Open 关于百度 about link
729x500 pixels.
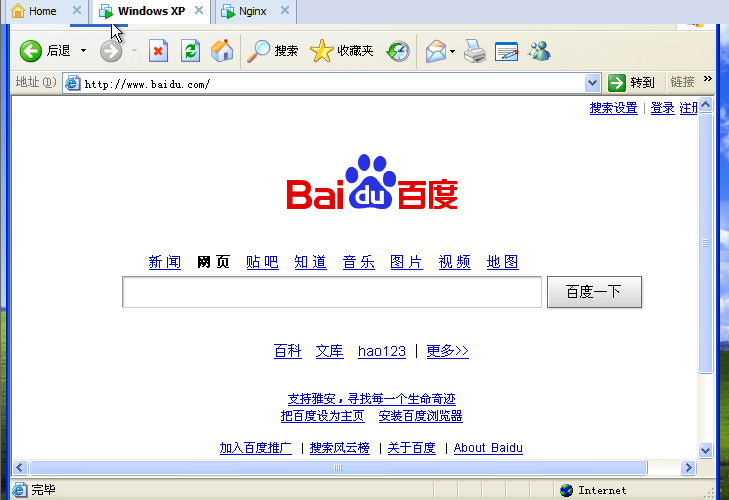pyautogui.click(x=411, y=448)
